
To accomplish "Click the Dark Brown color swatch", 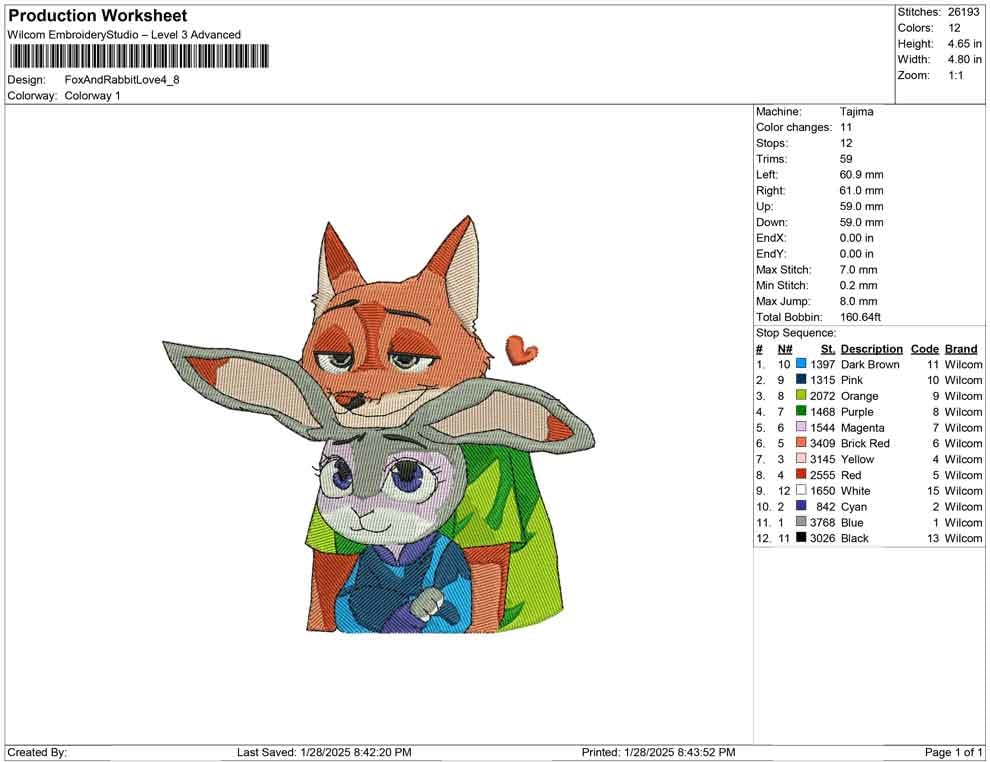I will tap(801, 364).
